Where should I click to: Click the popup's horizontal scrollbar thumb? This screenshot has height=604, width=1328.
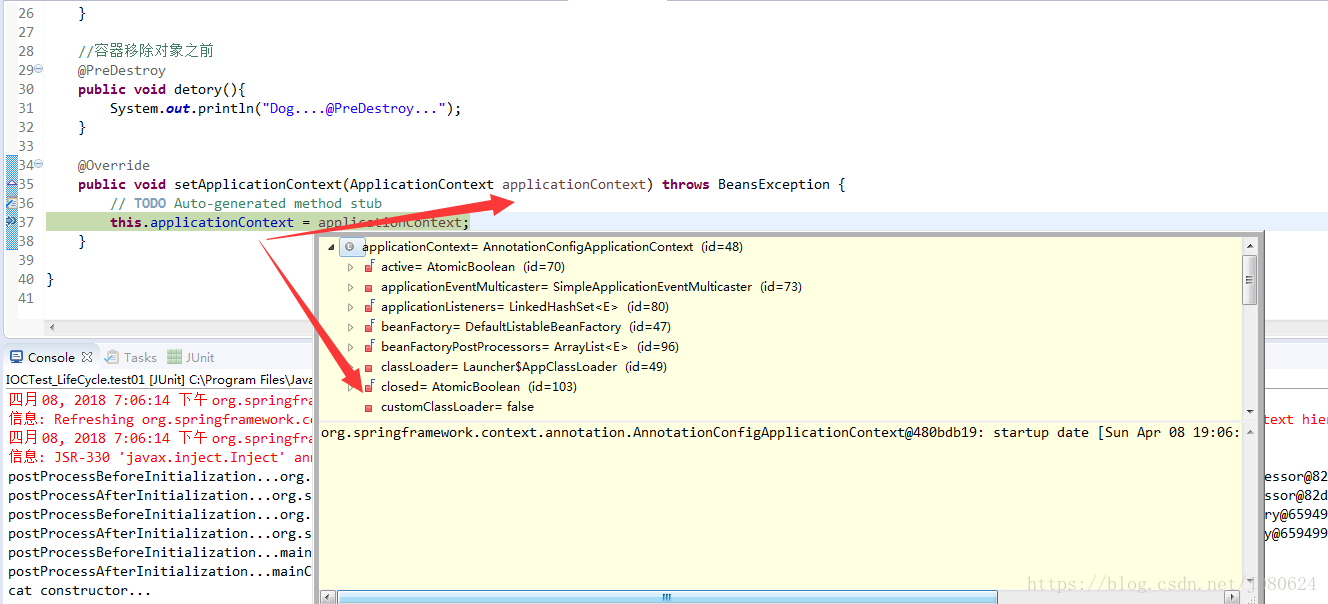(665, 597)
